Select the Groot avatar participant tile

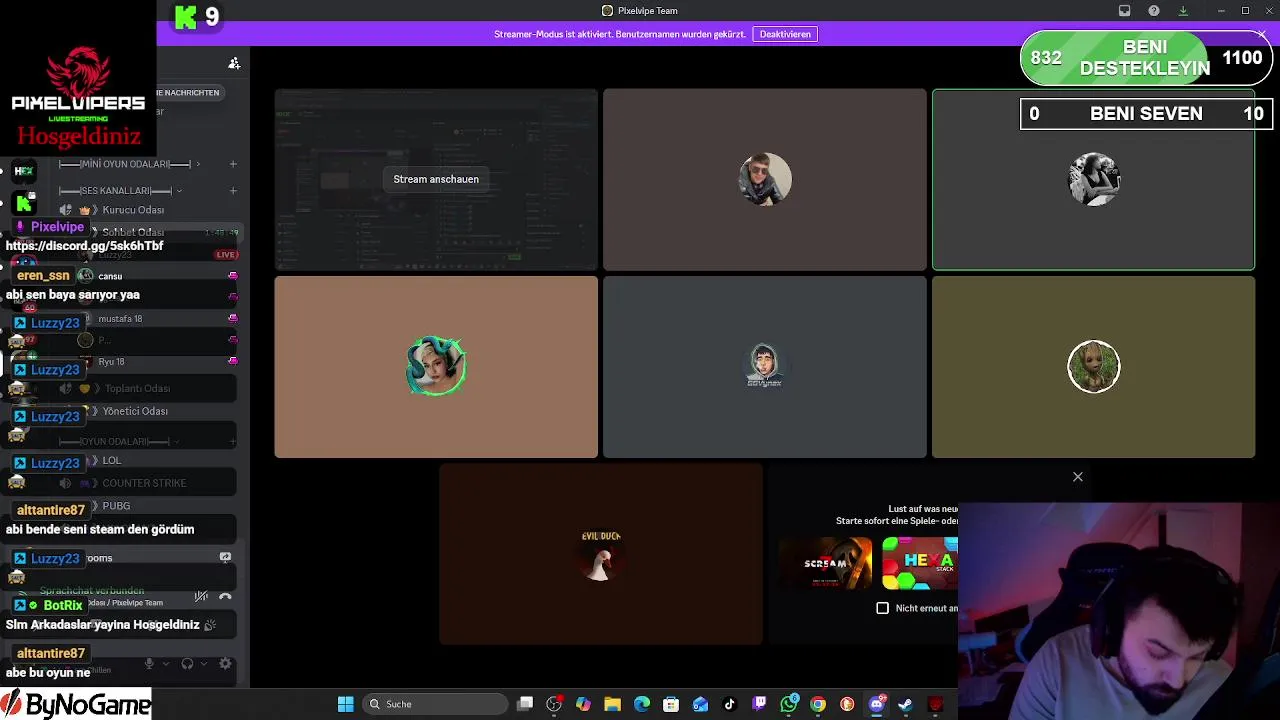pos(1093,367)
